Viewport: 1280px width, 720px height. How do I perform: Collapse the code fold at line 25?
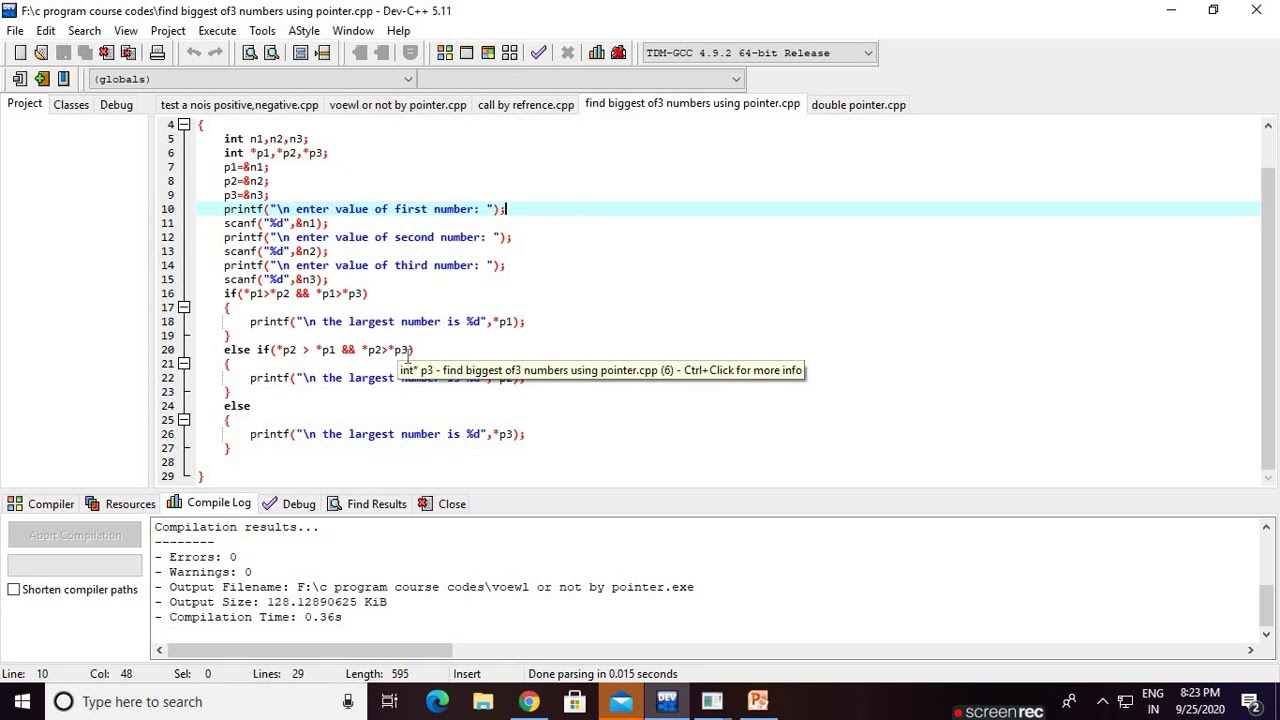coord(184,420)
